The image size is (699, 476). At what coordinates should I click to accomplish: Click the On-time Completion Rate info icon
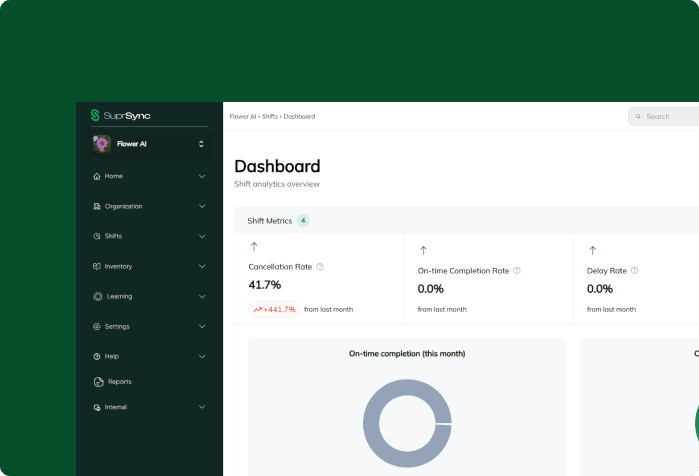[x=517, y=271]
